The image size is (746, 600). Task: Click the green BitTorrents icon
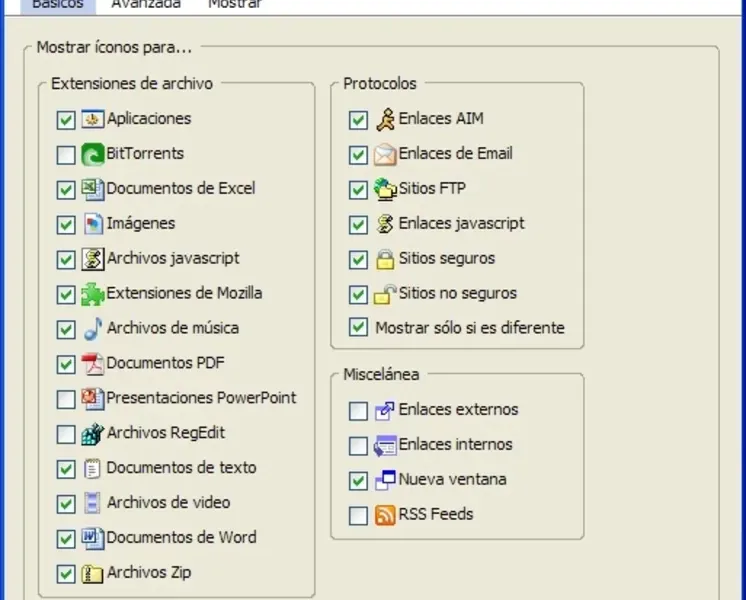pyautogui.click(x=93, y=154)
